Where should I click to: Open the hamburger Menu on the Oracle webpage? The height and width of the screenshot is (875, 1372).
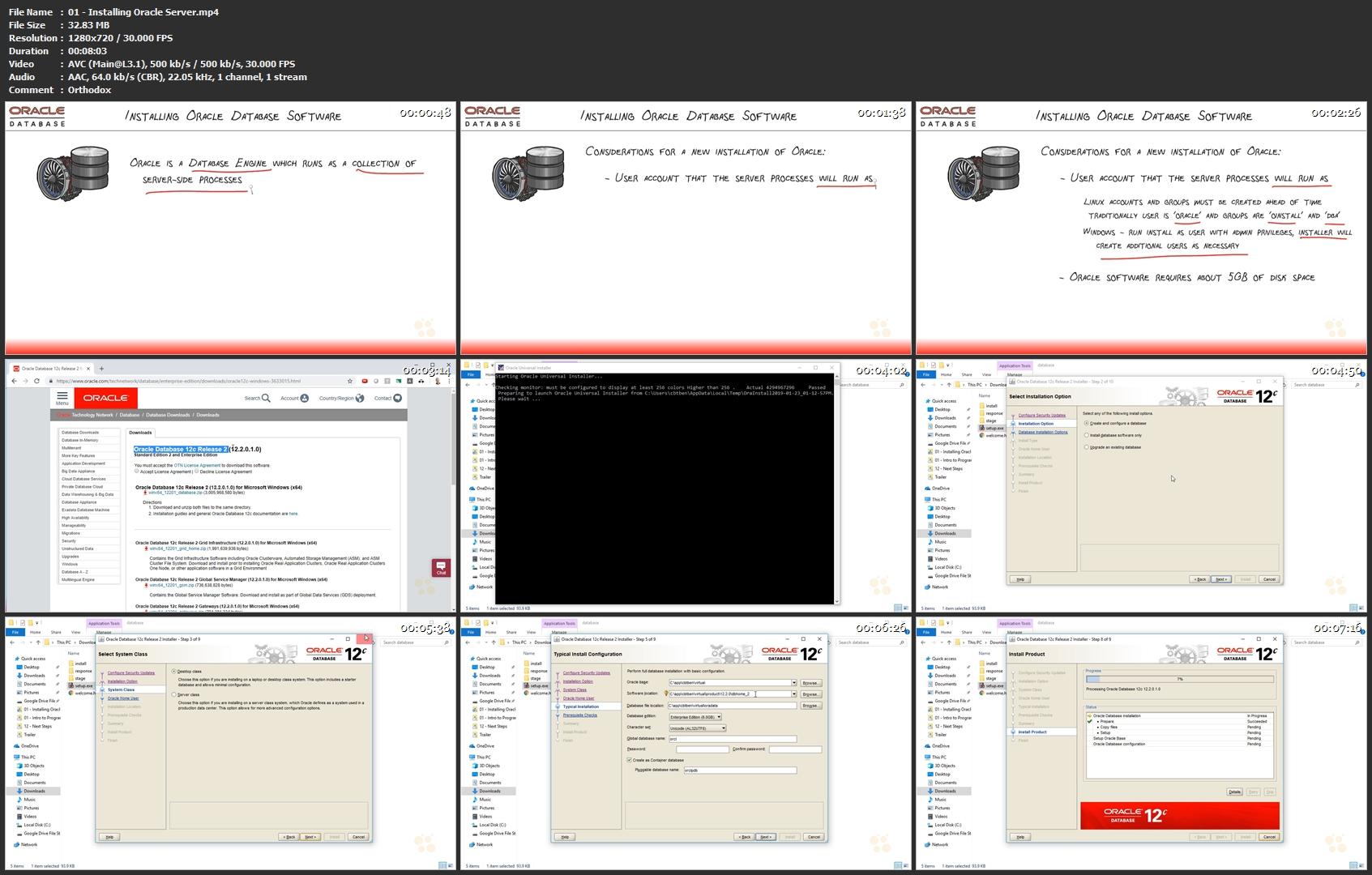(62, 398)
